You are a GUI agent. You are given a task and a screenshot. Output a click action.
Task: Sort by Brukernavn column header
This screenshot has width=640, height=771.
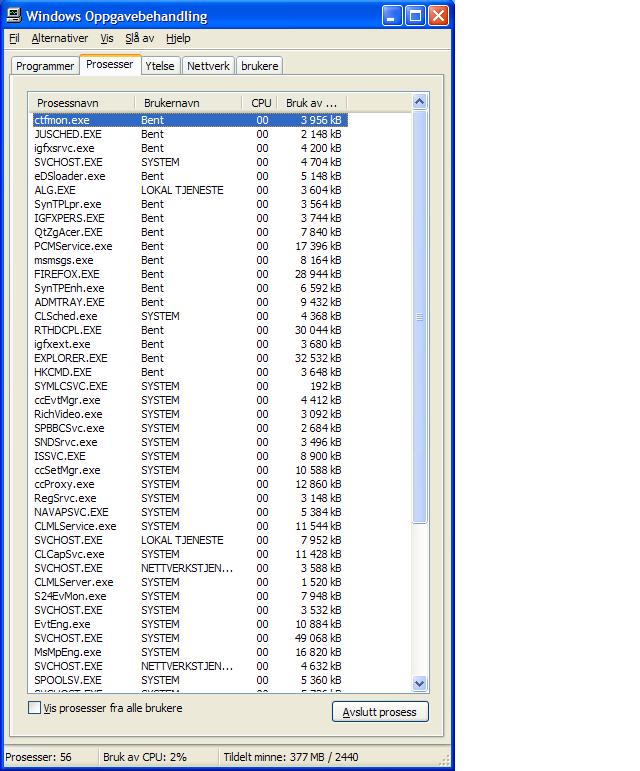point(187,103)
